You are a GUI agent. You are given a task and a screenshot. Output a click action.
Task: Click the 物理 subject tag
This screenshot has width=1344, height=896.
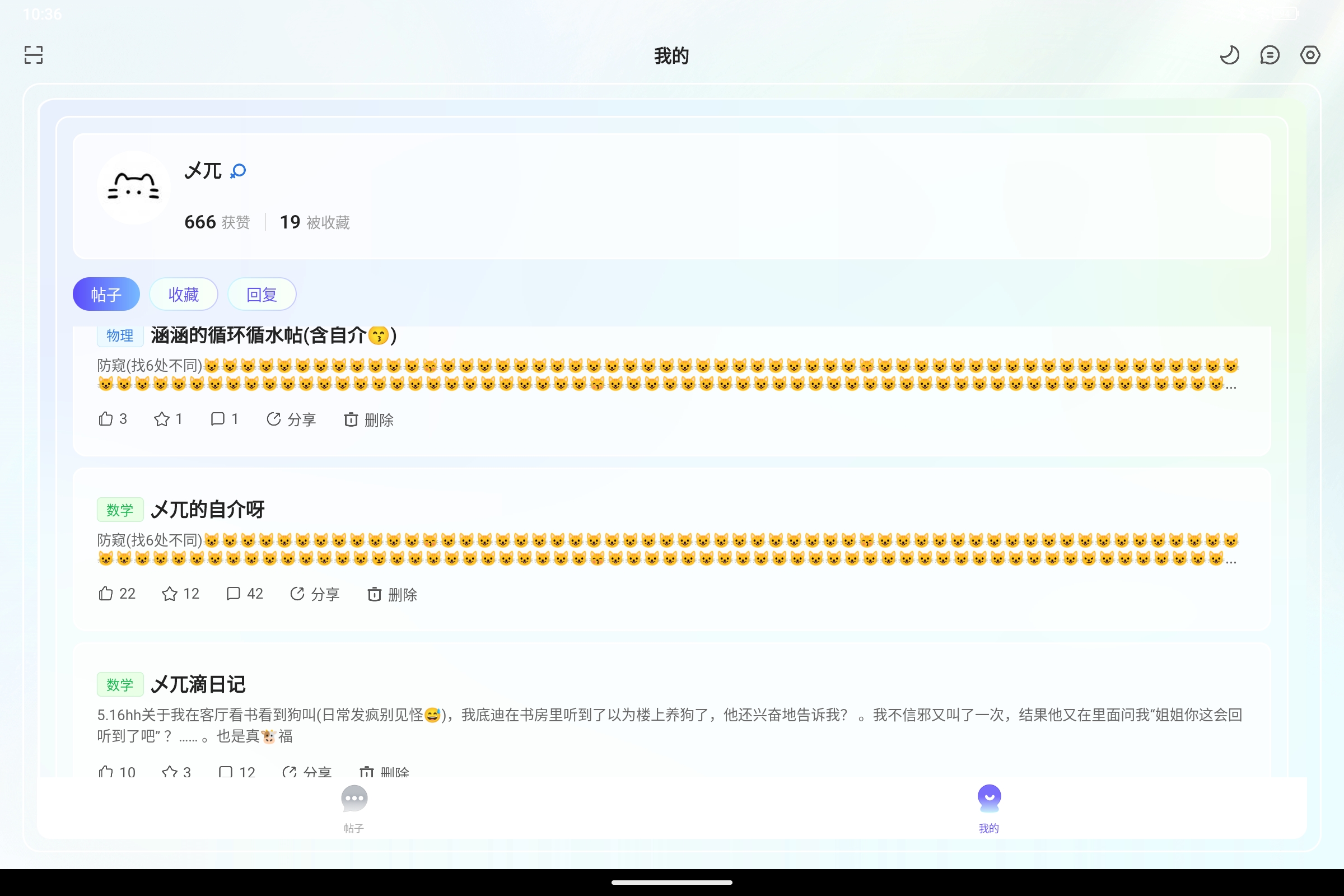120,335
